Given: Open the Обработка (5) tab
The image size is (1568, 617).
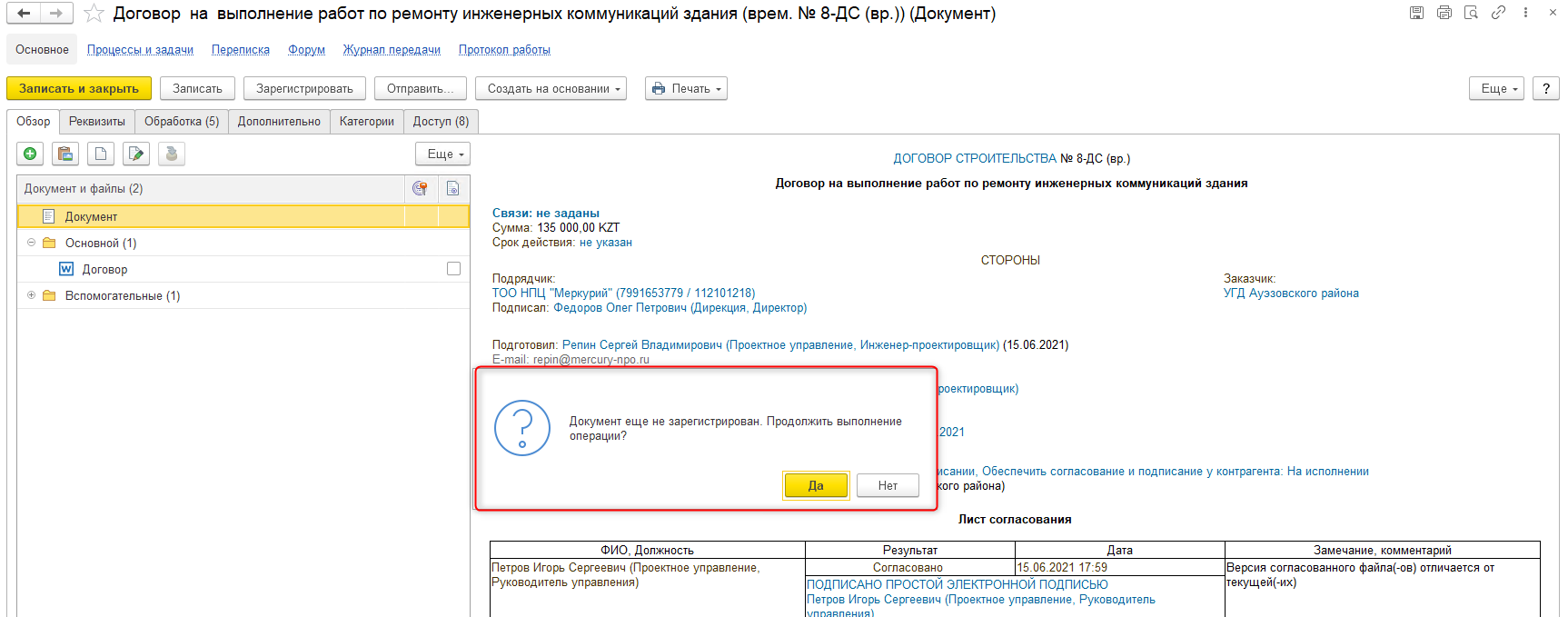Looking at the screenshot, I should click(182, 122).
